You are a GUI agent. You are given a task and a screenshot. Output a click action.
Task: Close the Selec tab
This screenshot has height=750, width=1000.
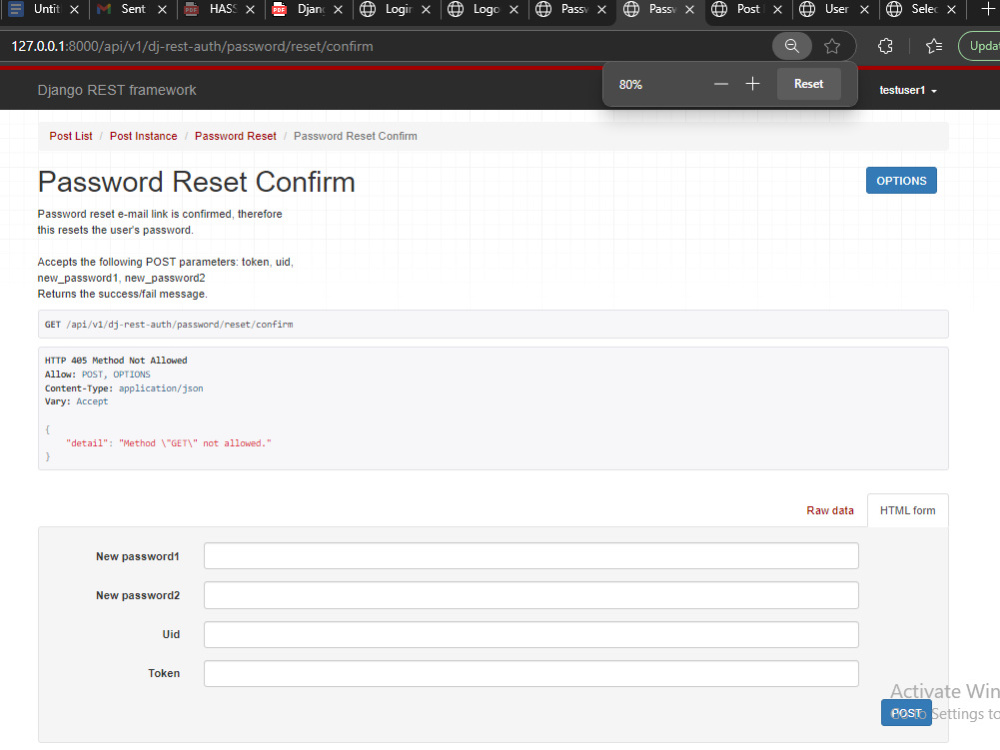coord(951,10)
